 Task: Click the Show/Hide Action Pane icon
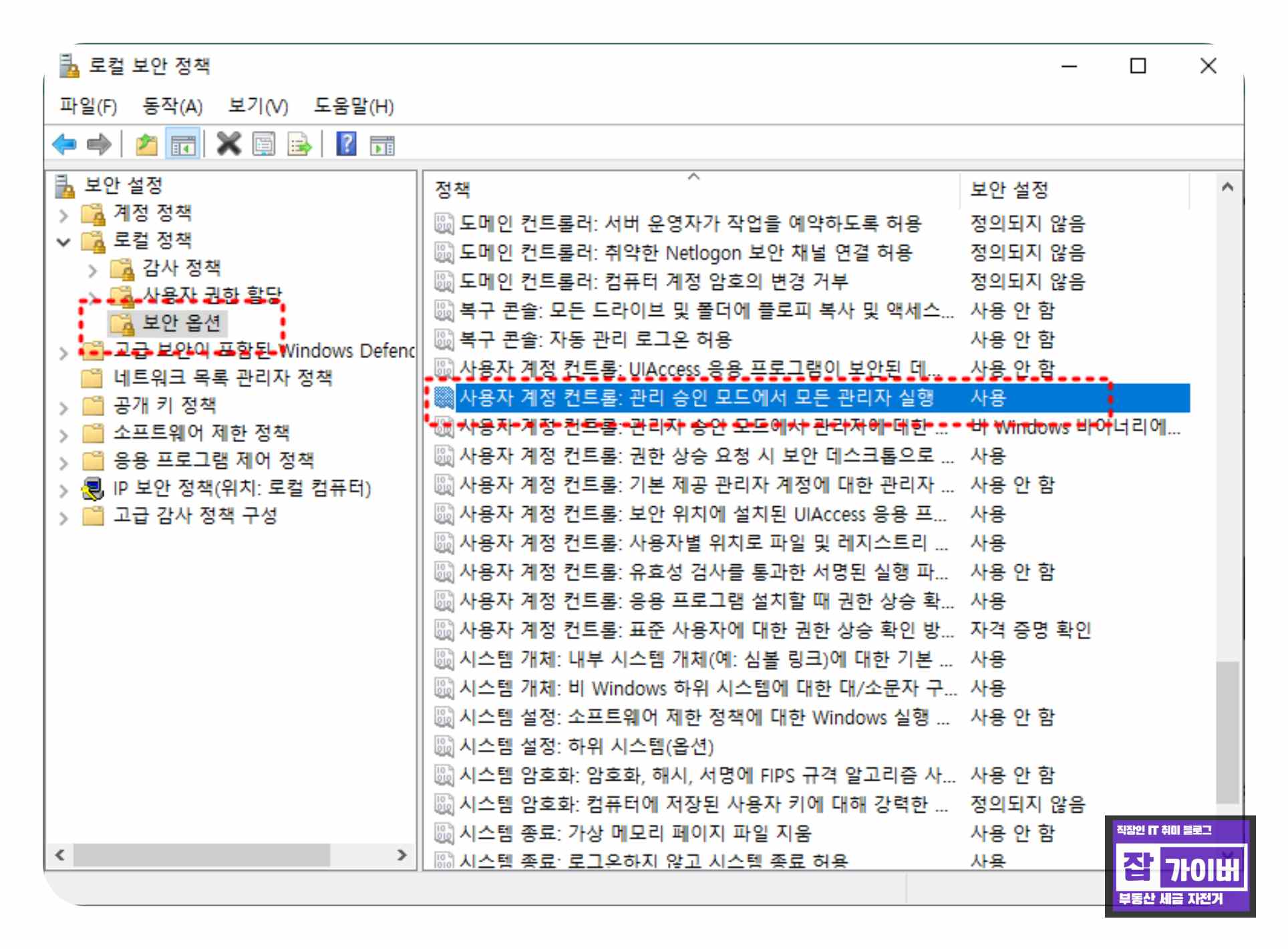click(383, 144)
